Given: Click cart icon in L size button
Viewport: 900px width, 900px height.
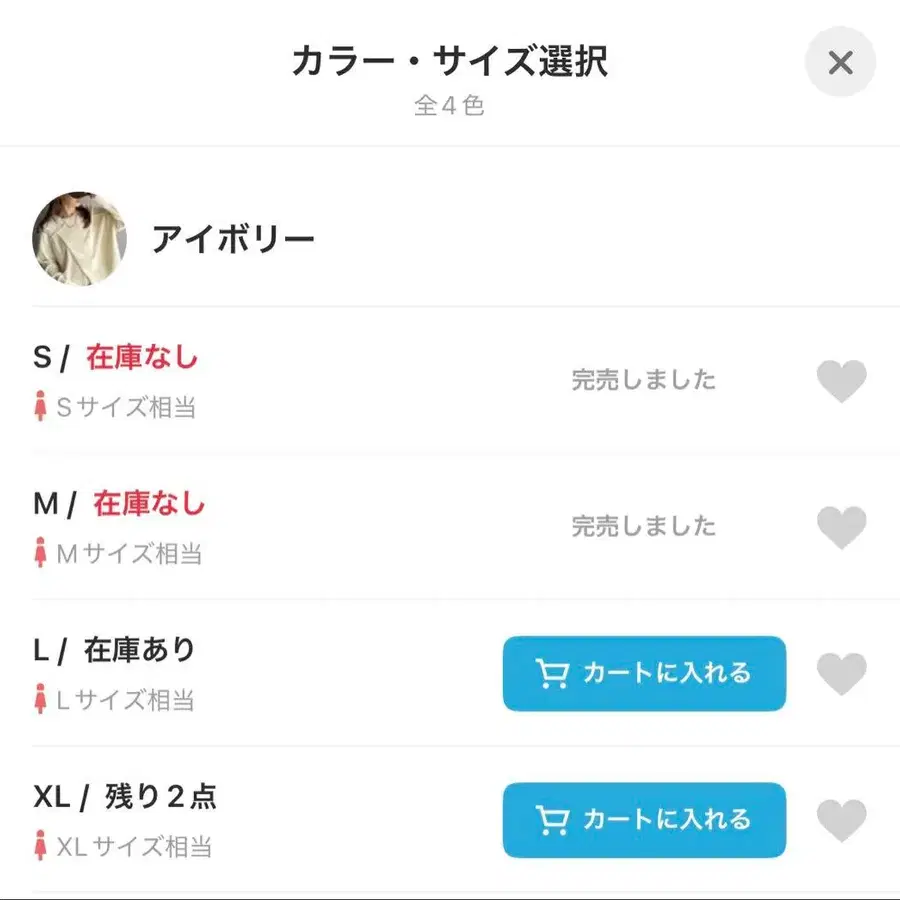Looking at the screenshot, I should pos(551,674).
